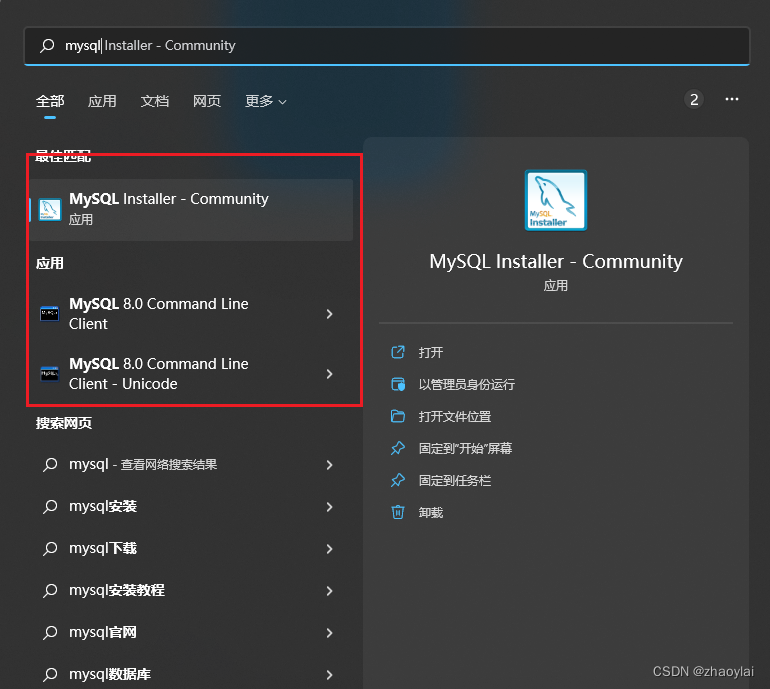This screenshot has width=770, height=689.
Task: Click 打开 to launch MySQL Installer
Action: tap(431, 353)
